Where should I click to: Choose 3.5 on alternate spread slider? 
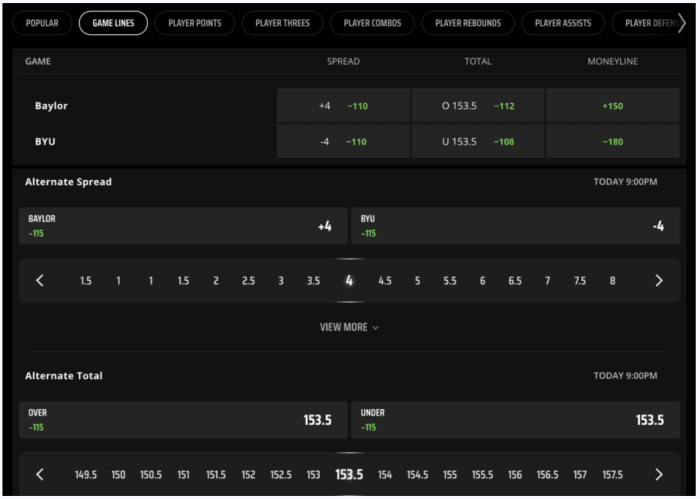(313, 281)
